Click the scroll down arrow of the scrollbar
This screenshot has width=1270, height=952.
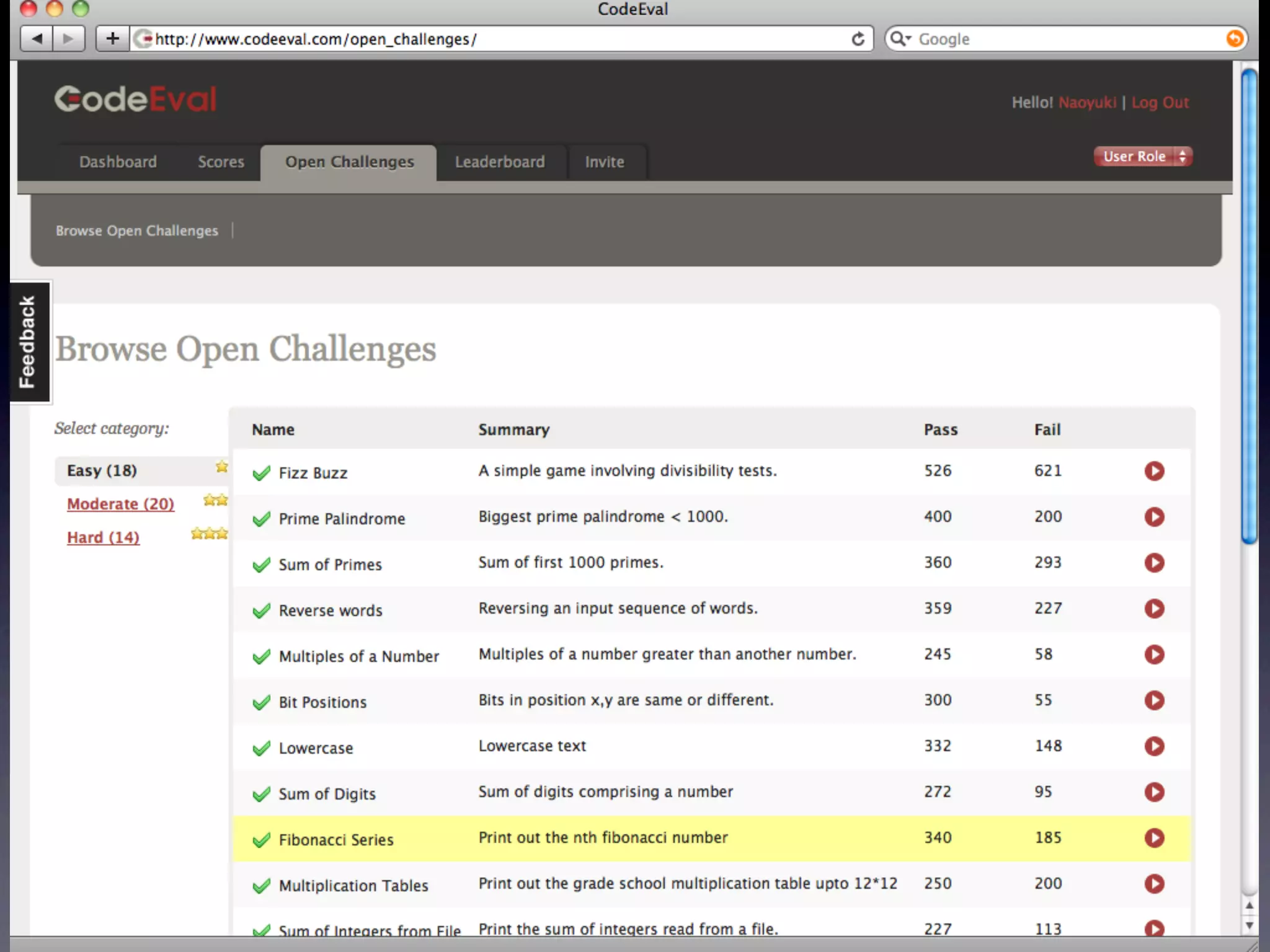point(1250,925)
